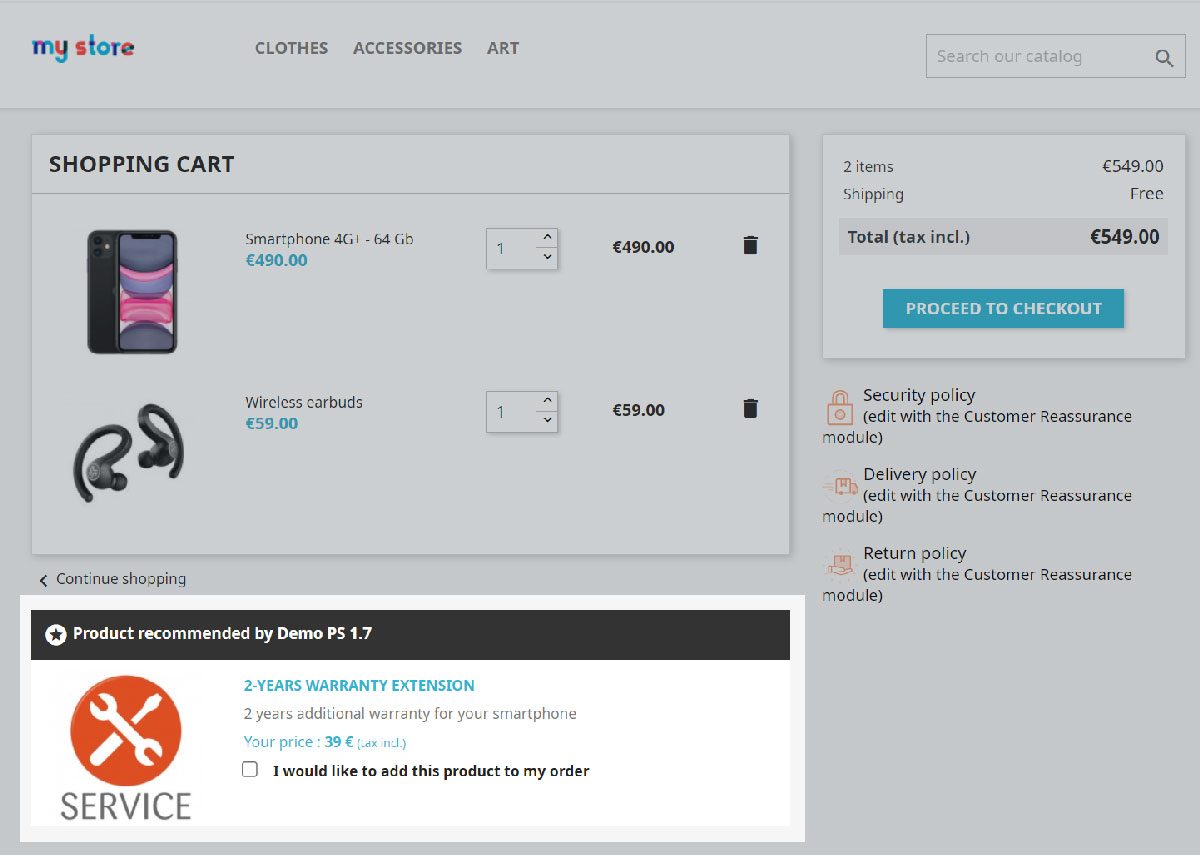Go to the Art category

tap(503, 48)
